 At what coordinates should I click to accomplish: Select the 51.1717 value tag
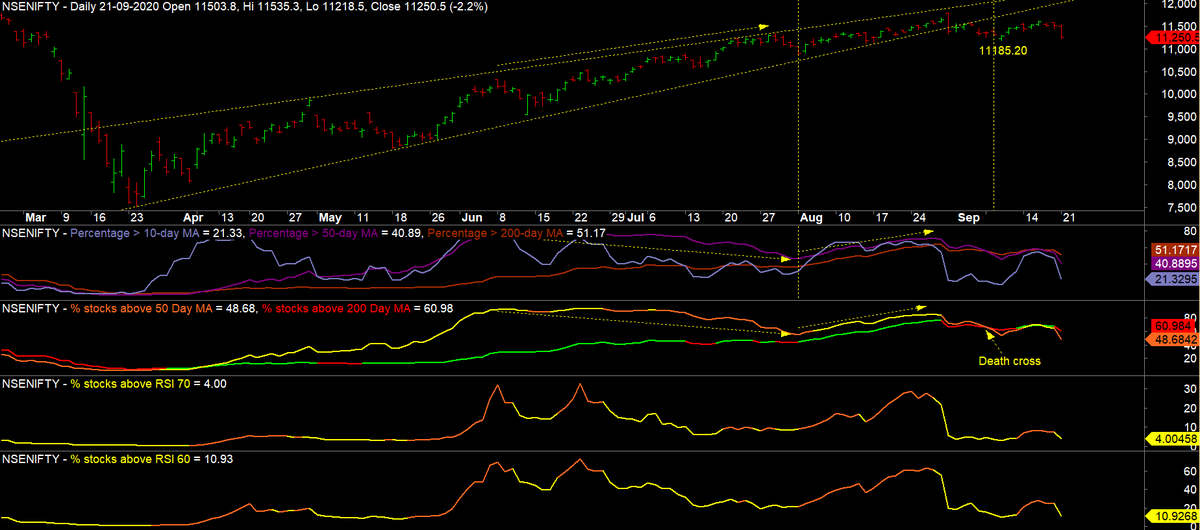1174,248
